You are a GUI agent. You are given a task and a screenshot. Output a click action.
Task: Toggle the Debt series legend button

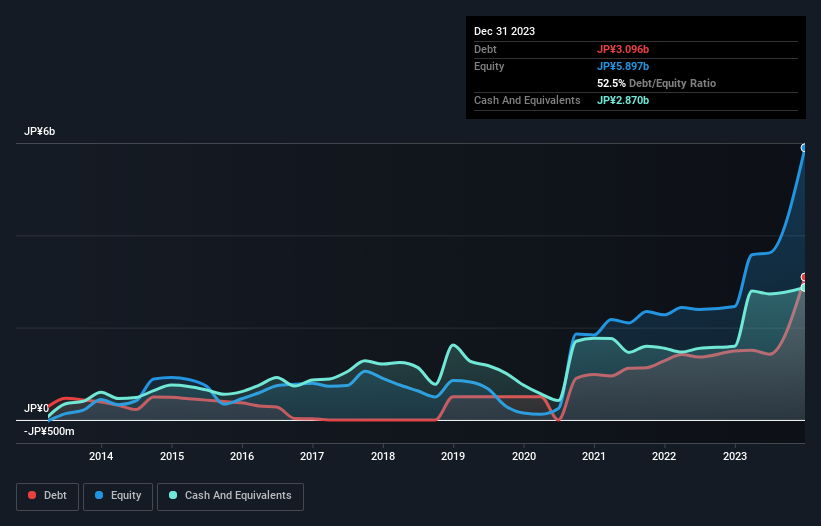(47, 496)
